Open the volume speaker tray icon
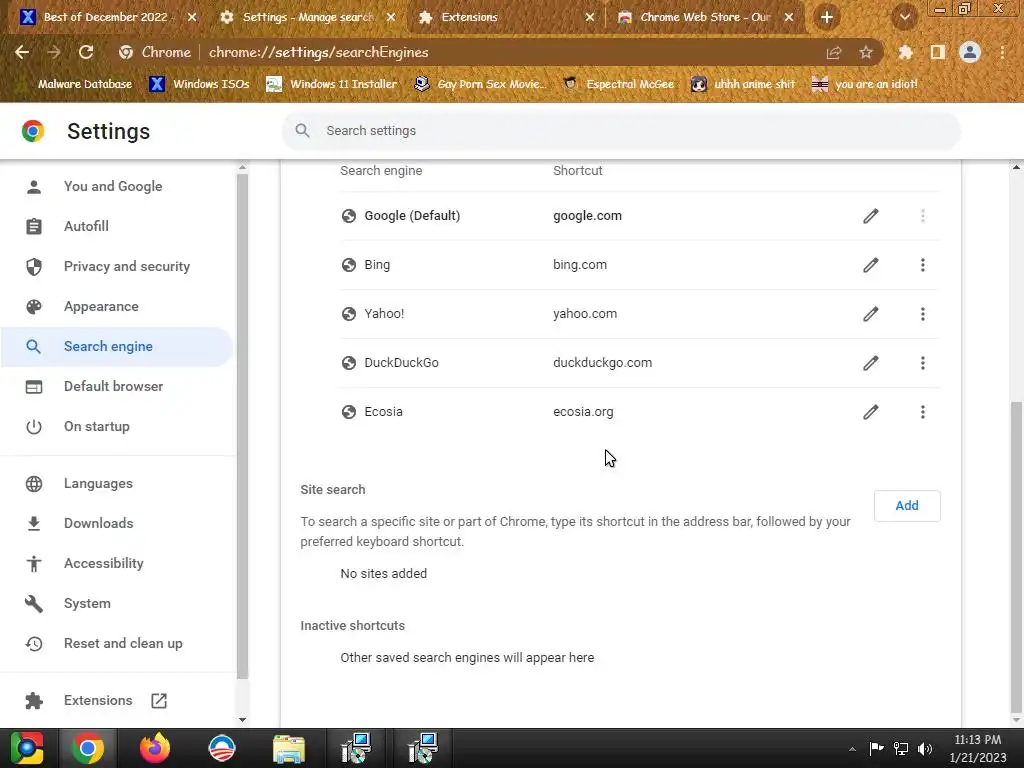Image resolution: width=1024 pixels, height=768 pixels. point(924,749)
